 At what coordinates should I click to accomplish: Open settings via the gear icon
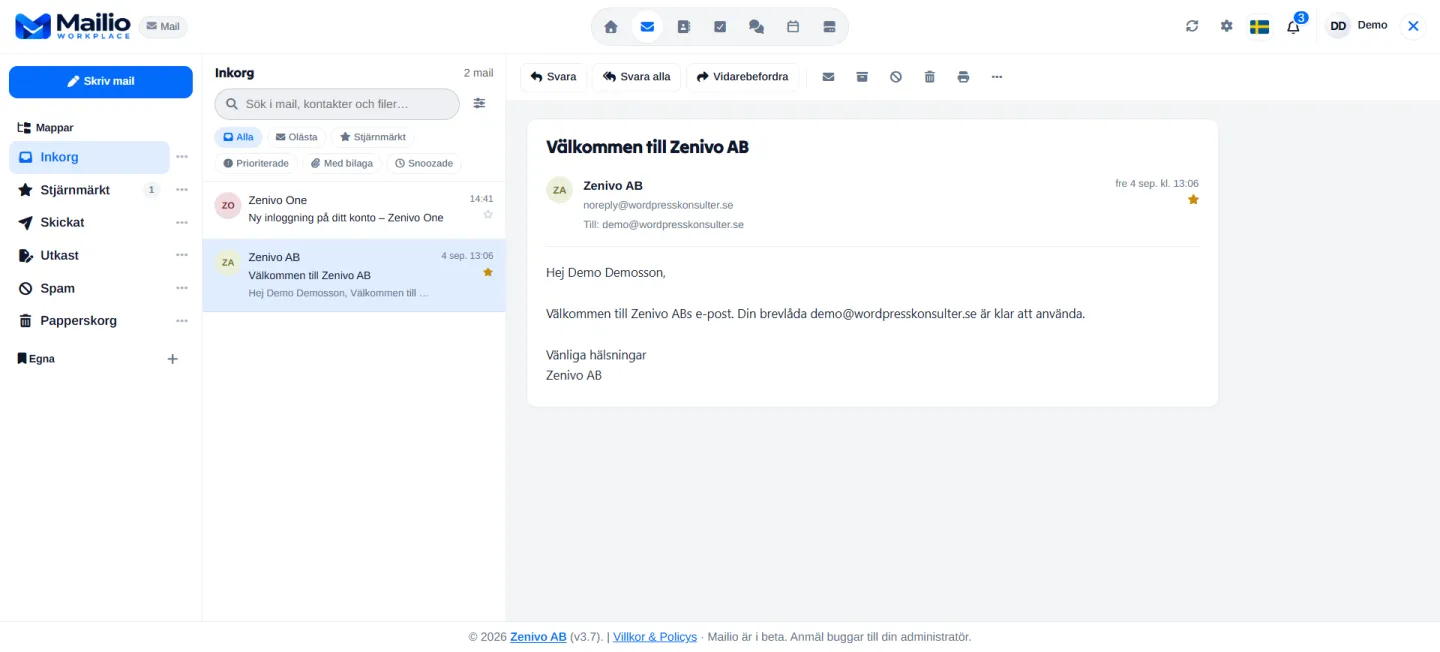(x=1226, y=26)
